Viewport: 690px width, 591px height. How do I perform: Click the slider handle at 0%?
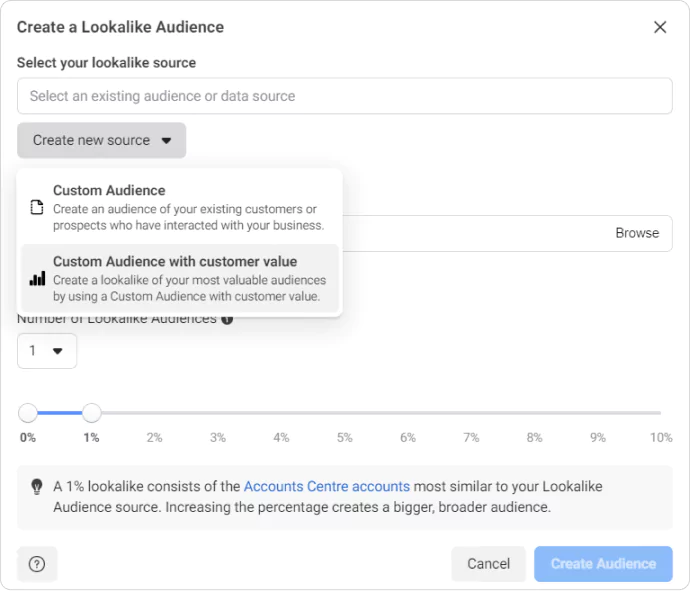pos(28,412)
